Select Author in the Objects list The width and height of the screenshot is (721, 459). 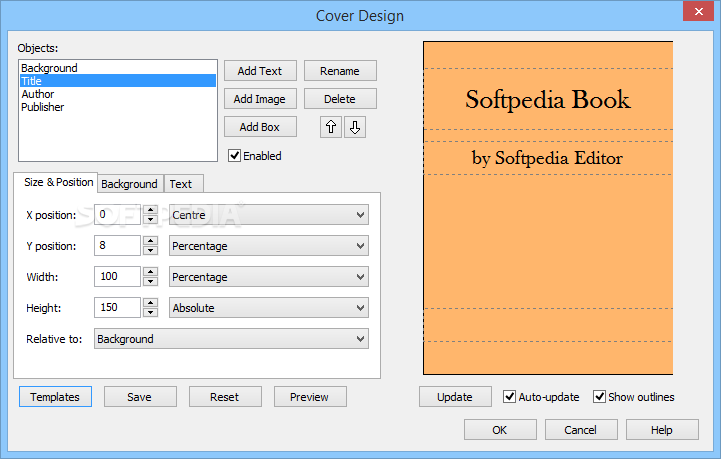pos(118,94)
